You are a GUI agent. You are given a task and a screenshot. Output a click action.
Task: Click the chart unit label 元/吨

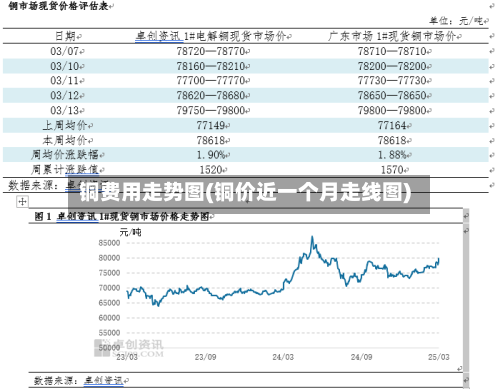coord(130,232)
